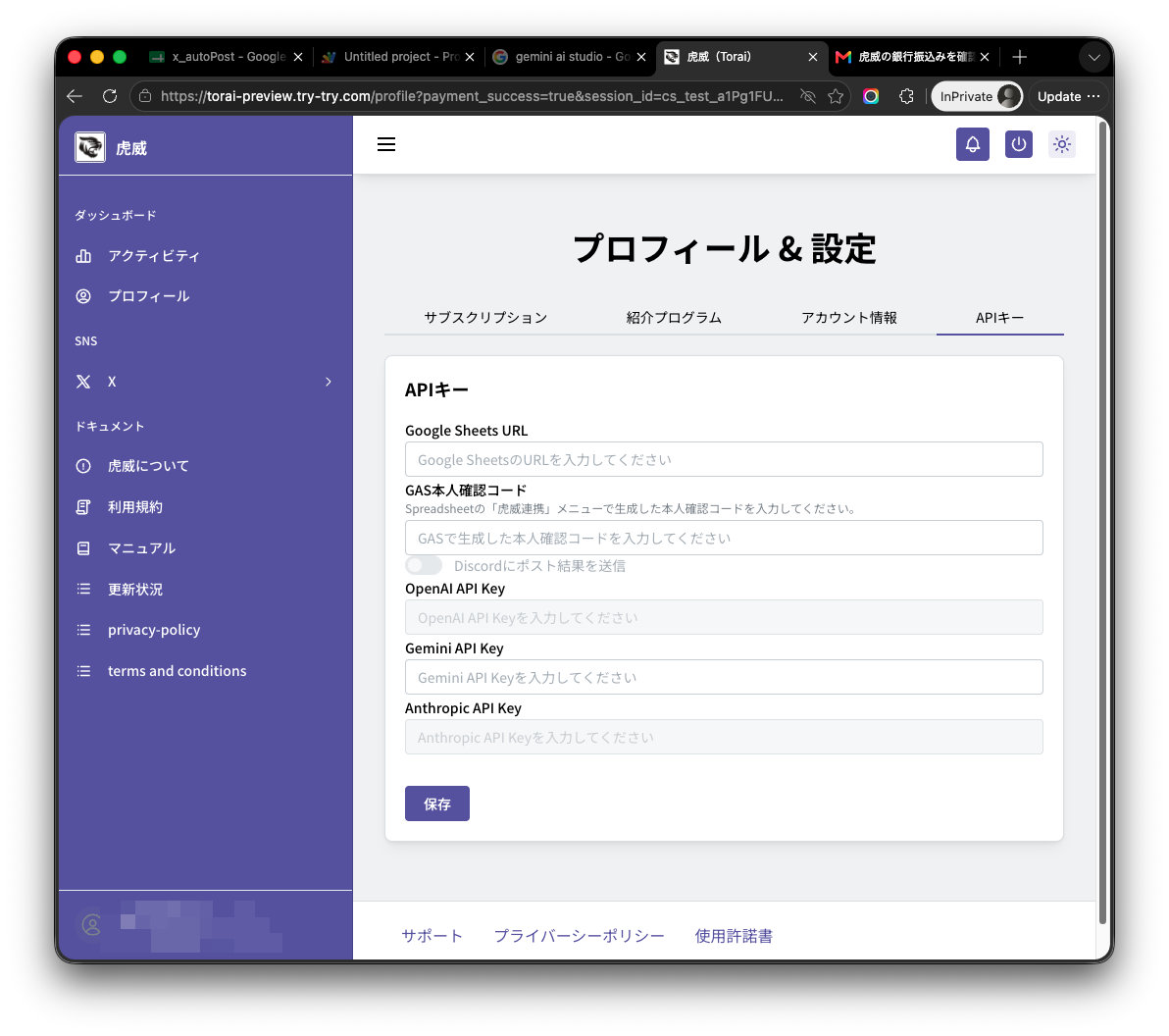Switch to サブスクリプション tab
The height and width of the screenshot is (1036, 1169).
tap(485, 318)
